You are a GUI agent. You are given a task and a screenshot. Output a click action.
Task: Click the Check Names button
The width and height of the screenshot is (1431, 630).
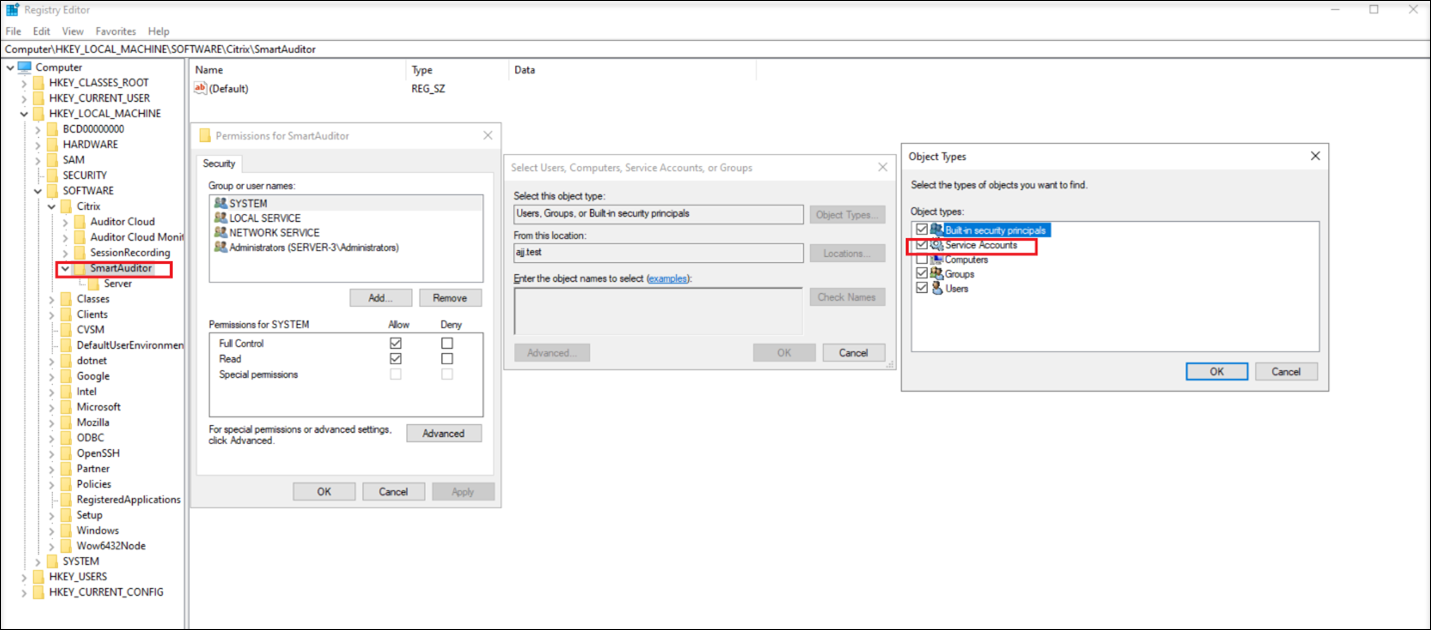(847, 296)
